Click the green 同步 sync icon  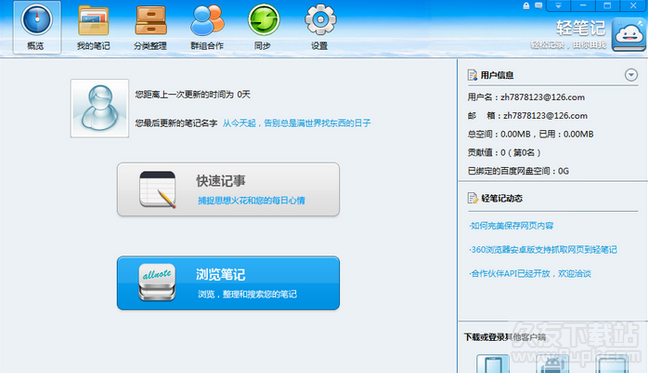[x=264, y=20]
